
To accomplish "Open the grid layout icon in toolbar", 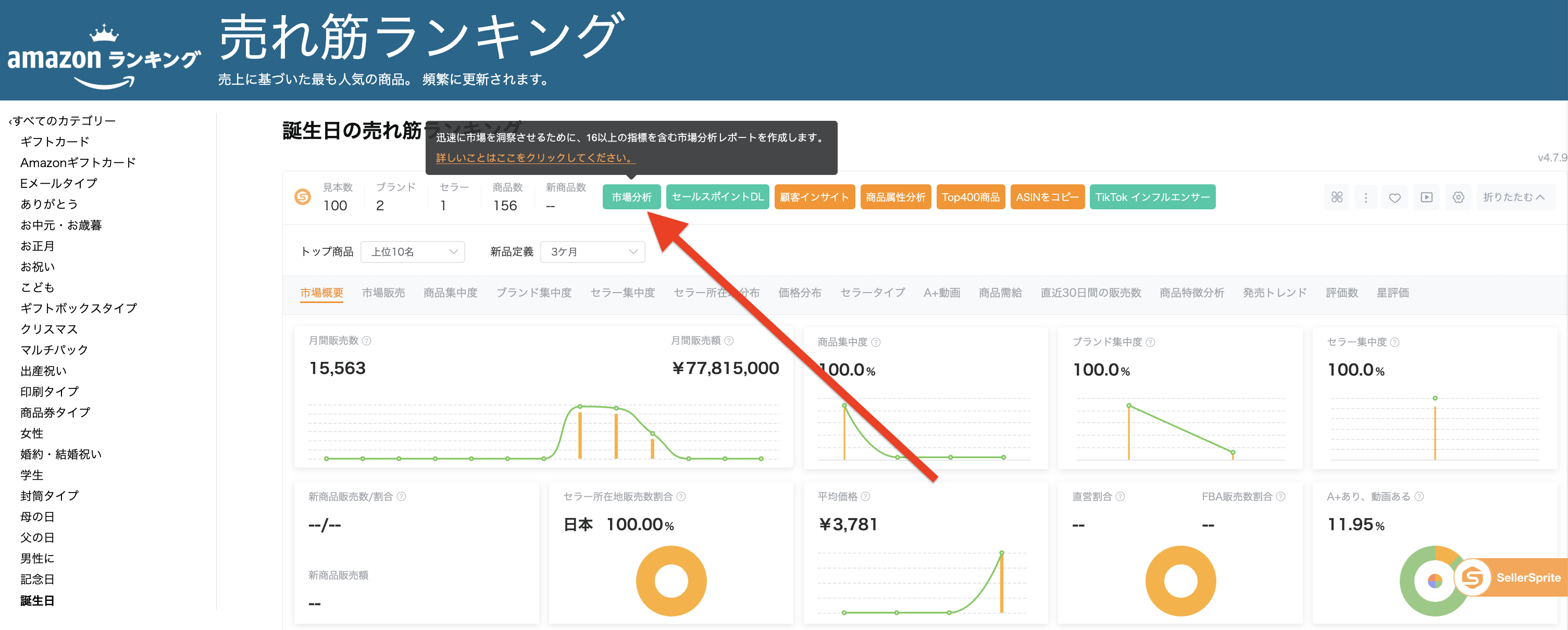I will point(1337,197).
